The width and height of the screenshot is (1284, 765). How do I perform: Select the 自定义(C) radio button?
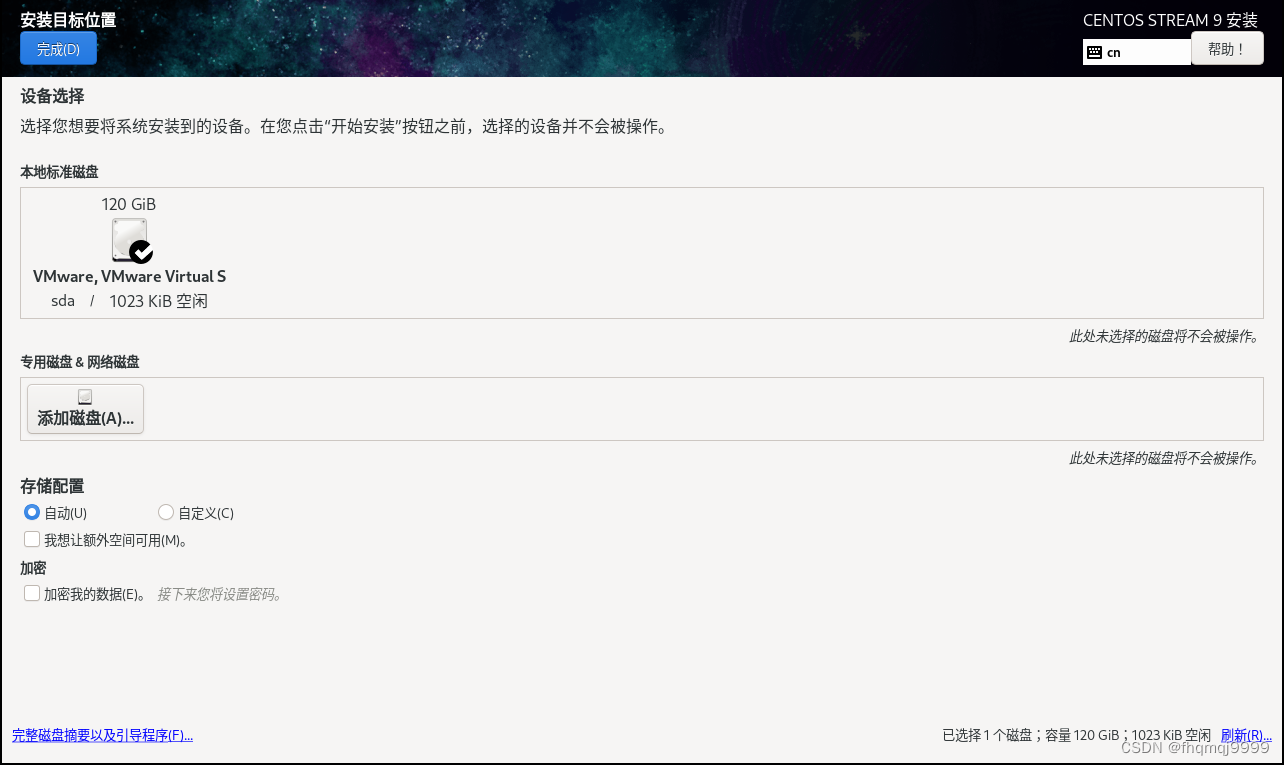tap(166, 512)
